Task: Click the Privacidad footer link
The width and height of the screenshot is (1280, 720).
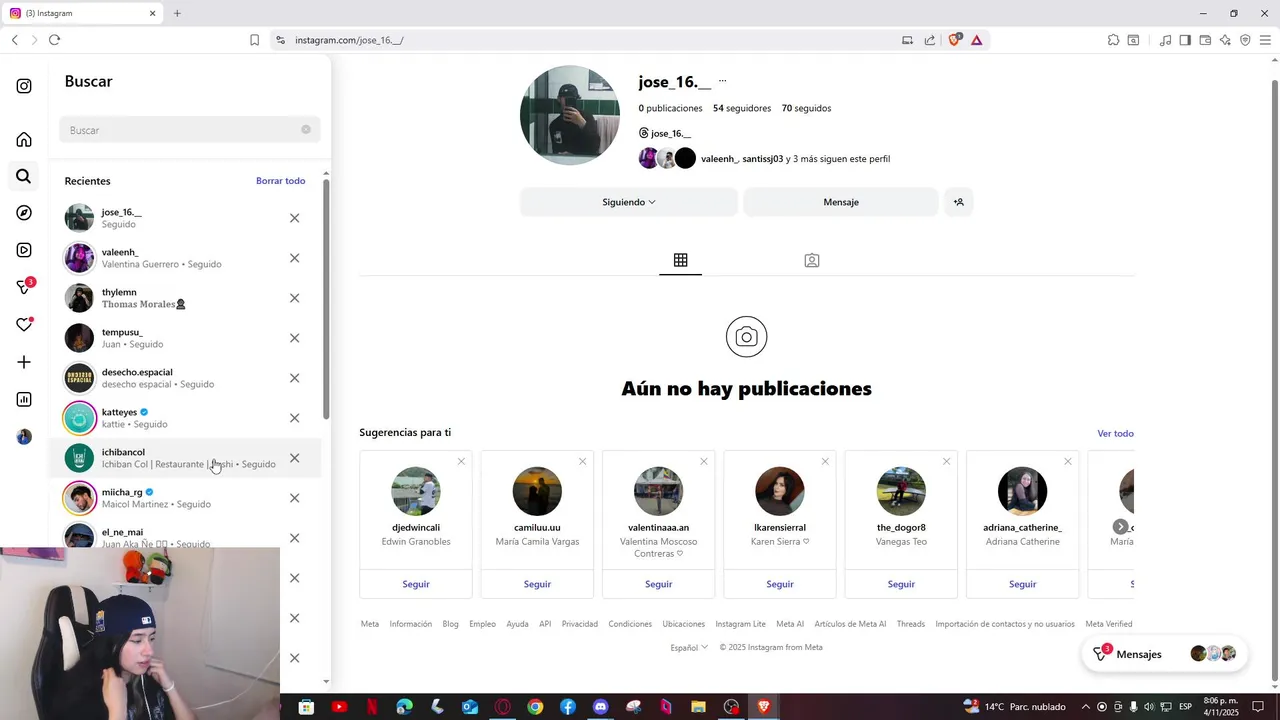Action: pyautogui.click(x=579, y=624)
